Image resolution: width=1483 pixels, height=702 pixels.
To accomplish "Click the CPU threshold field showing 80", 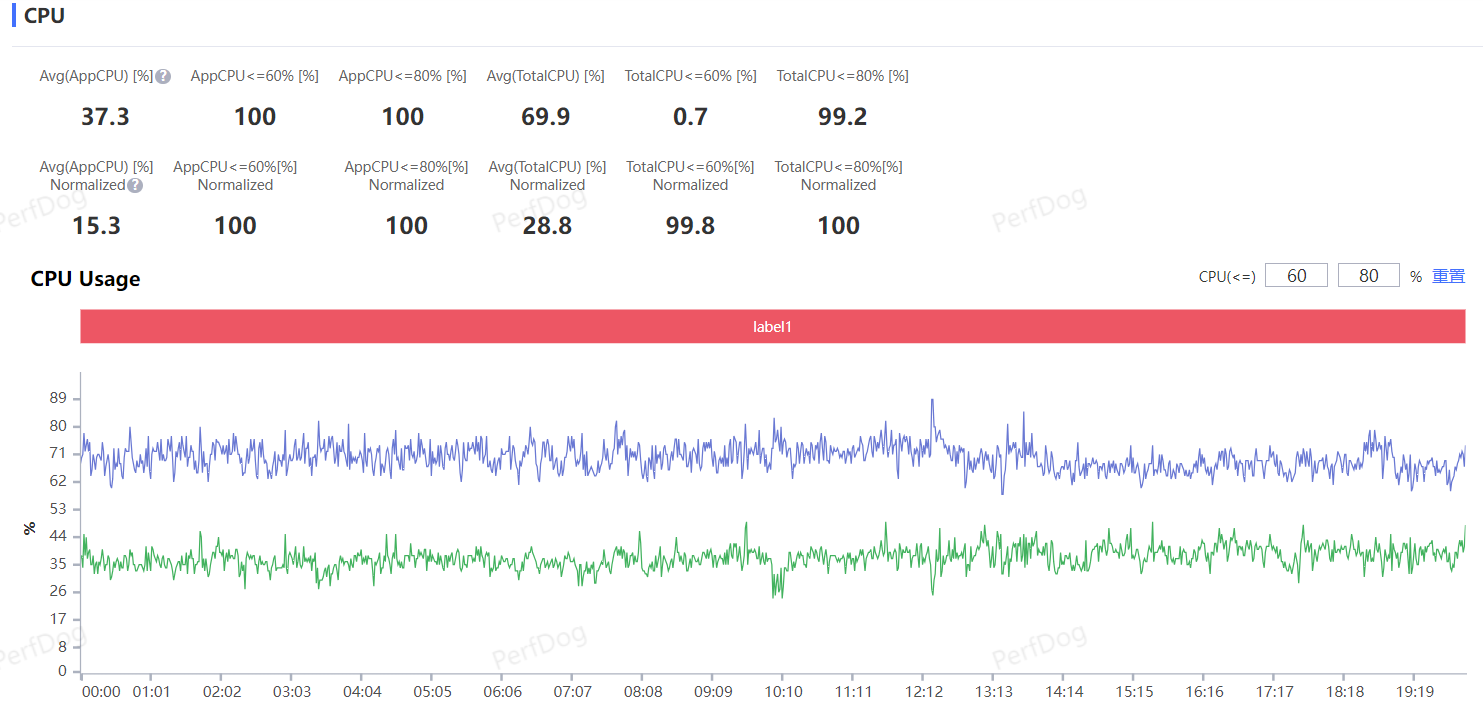I will [1368, 276].
